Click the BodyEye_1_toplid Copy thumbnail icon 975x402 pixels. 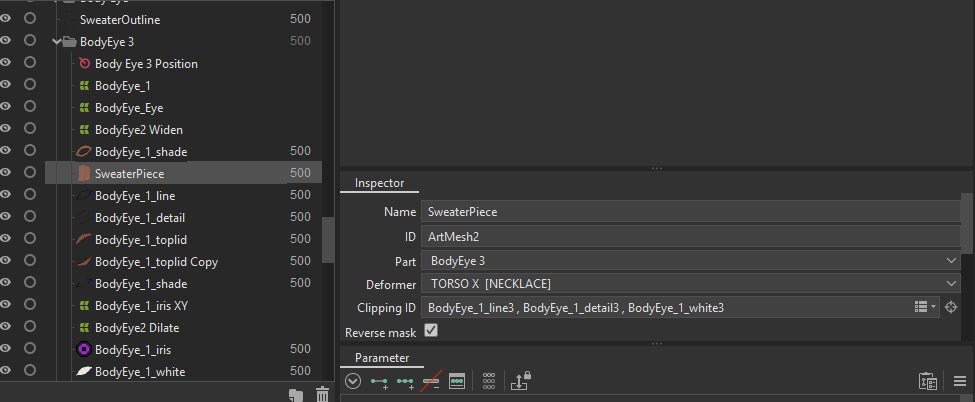(84, 261)
